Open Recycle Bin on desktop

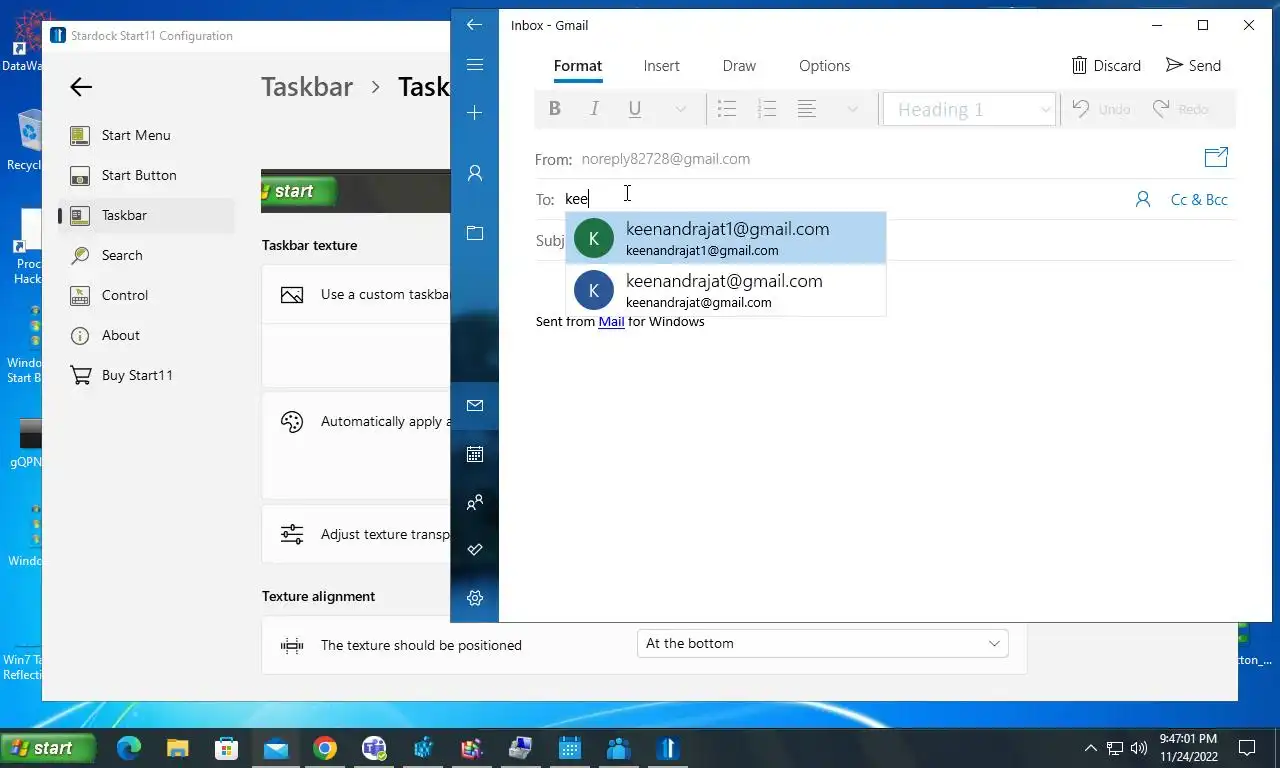[25, 140]
